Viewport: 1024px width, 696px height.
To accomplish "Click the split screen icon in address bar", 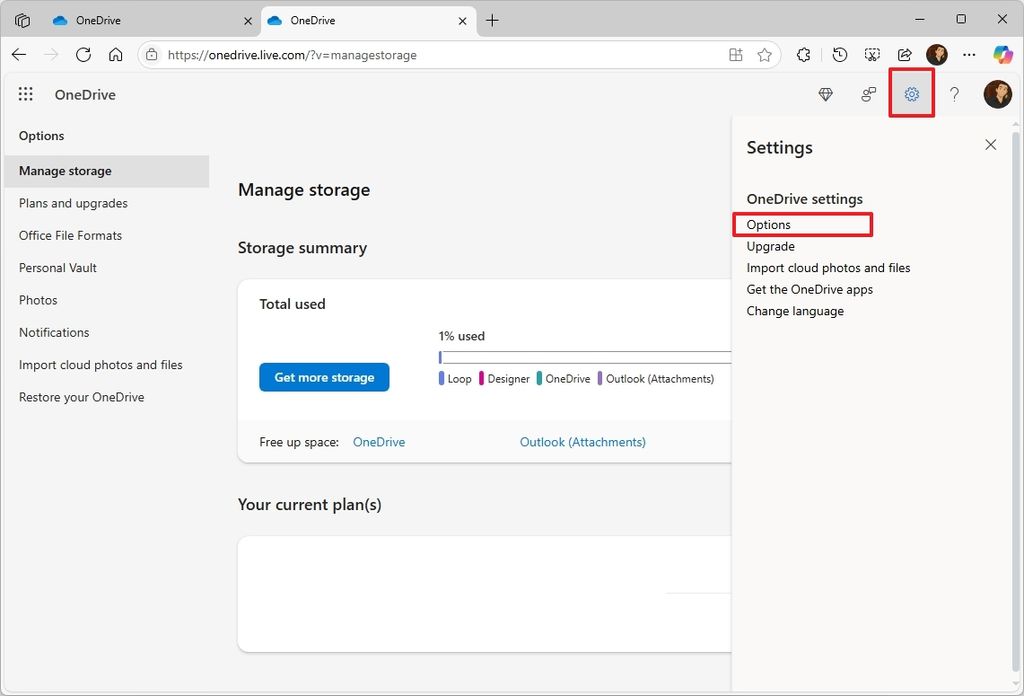I will pos(735,55).
